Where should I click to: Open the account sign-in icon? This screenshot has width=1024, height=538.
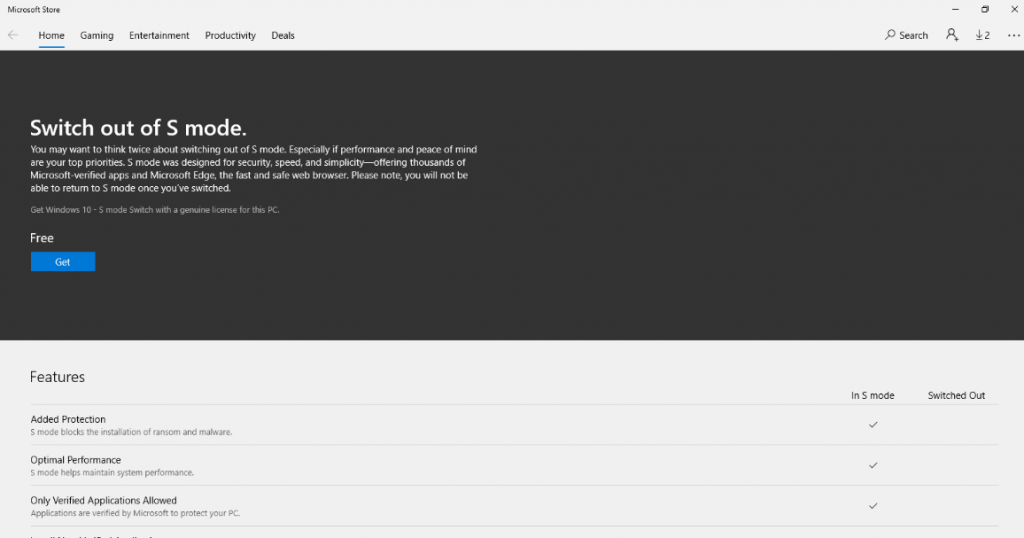(952, 35)
